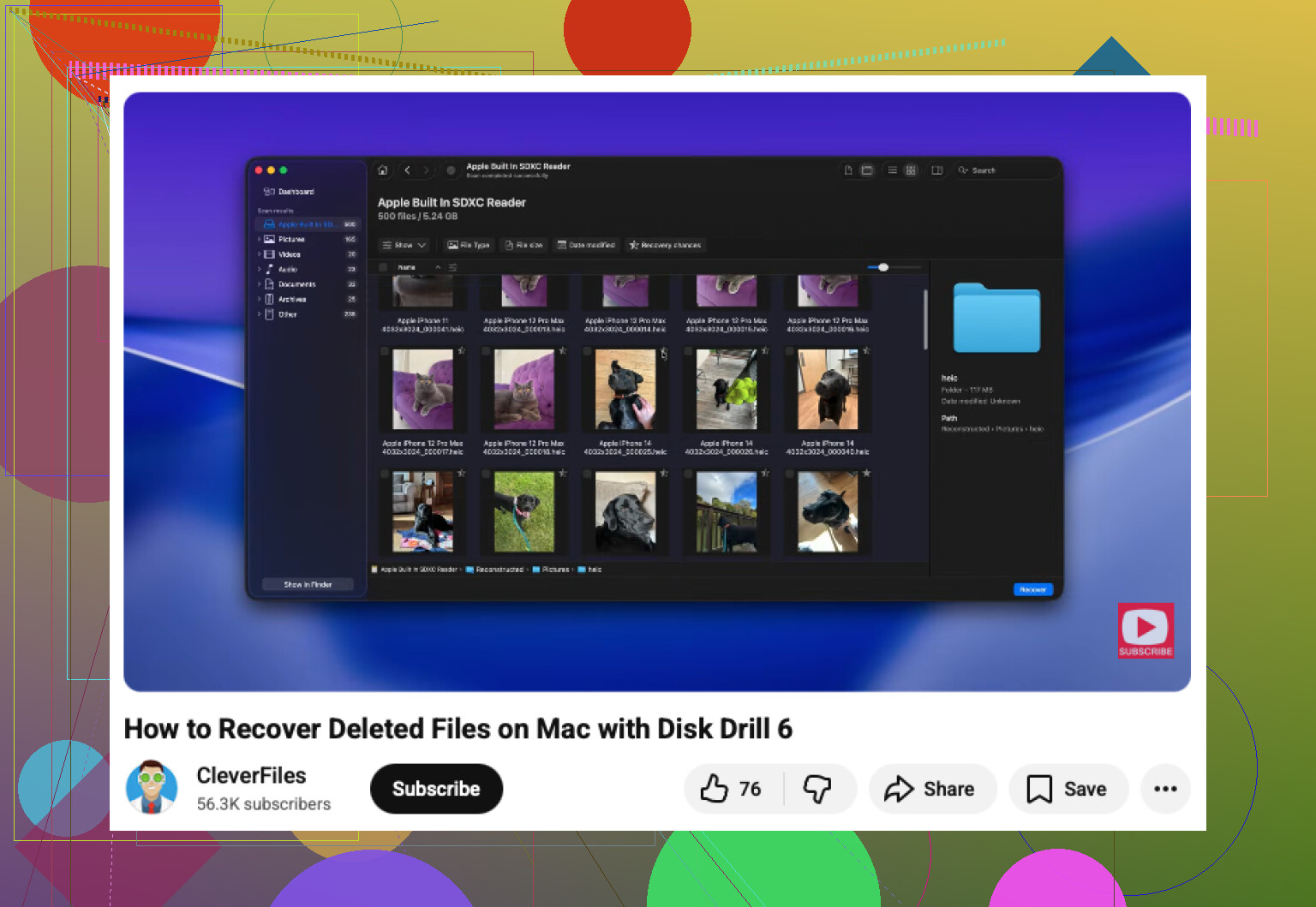Open the CleverFiles channel avatar
The image size is (1316, 907).
[152, 788]
